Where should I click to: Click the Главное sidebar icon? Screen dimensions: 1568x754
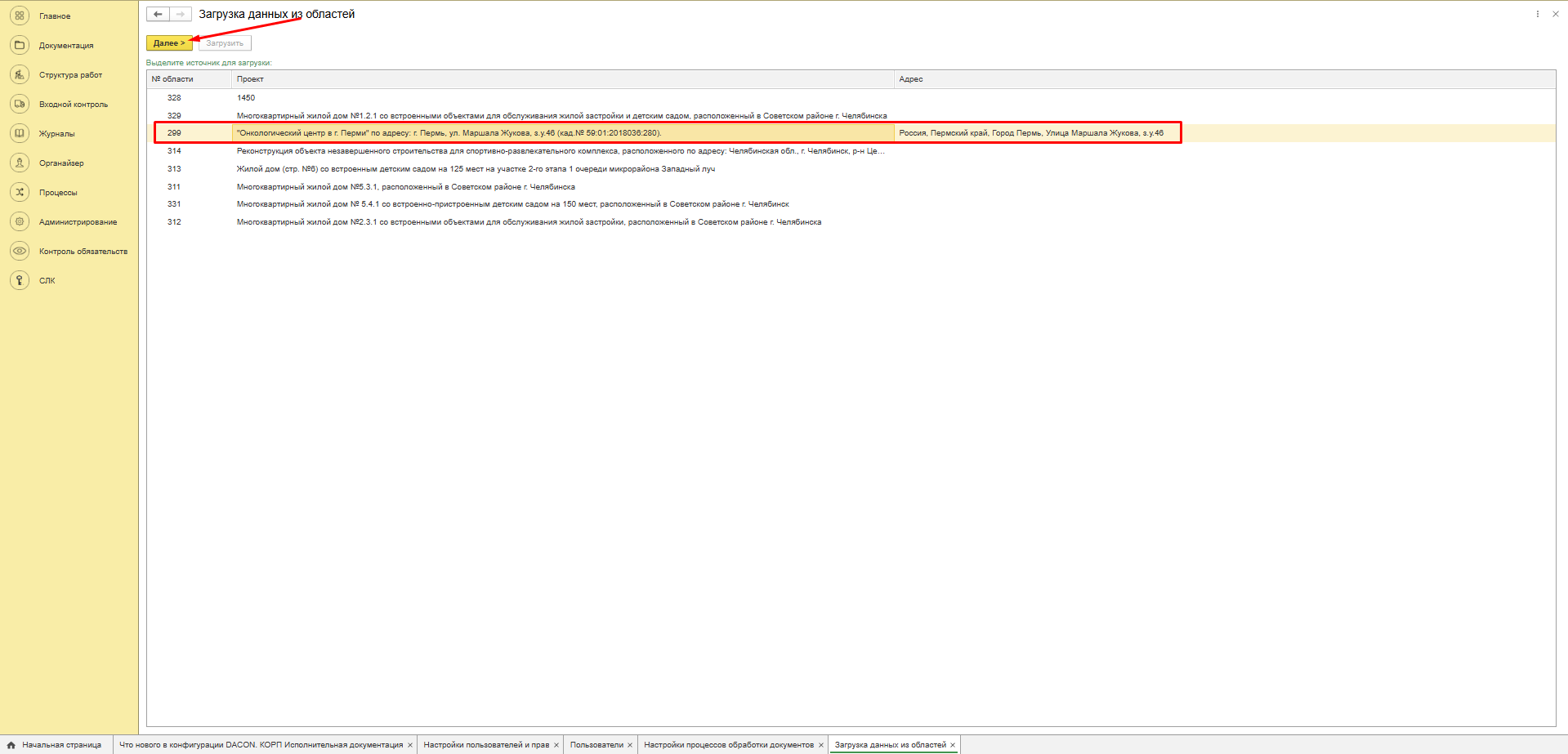coord(20,16)
